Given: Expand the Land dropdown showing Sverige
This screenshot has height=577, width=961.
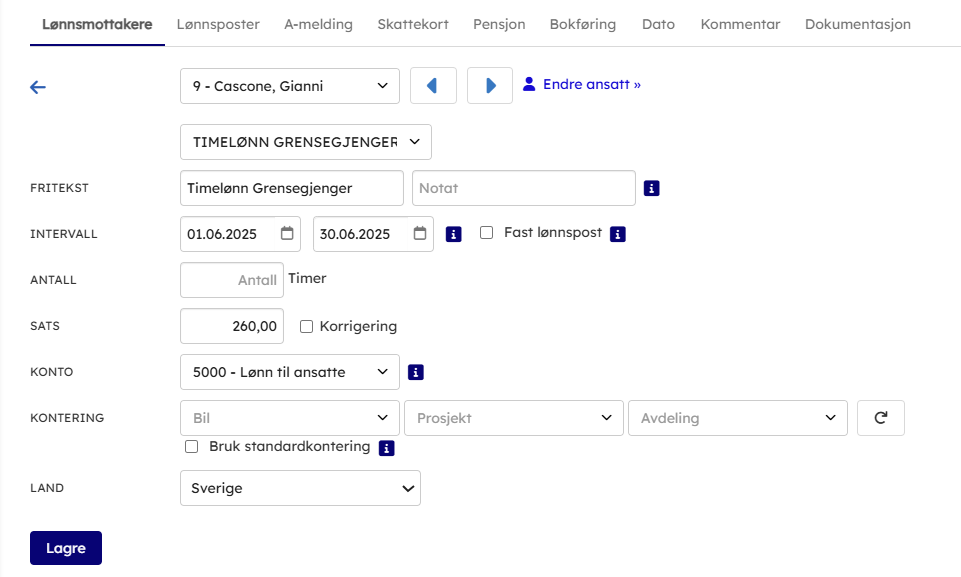Looking at the screenshot, I should coord(300,488).
